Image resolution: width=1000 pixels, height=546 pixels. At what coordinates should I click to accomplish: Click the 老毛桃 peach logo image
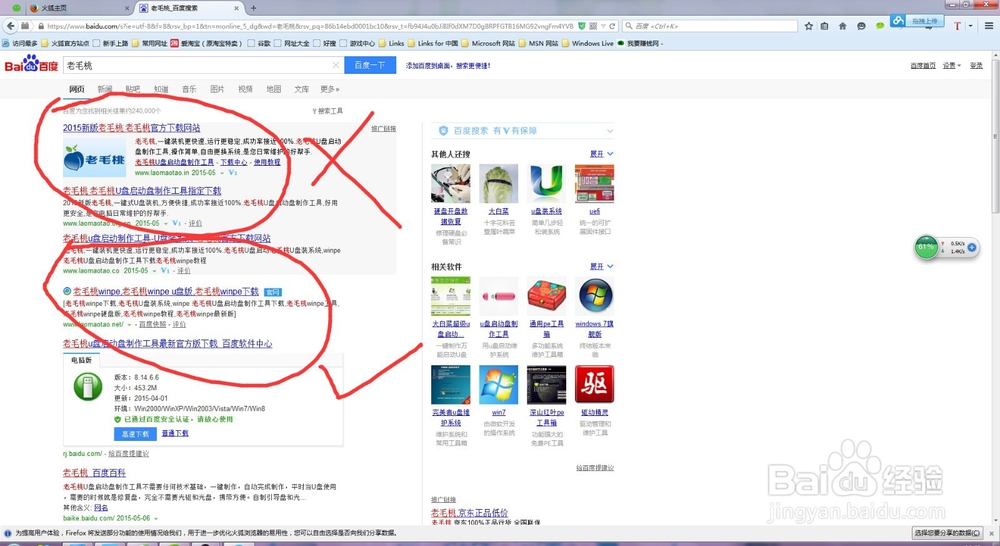coord(94,158)
